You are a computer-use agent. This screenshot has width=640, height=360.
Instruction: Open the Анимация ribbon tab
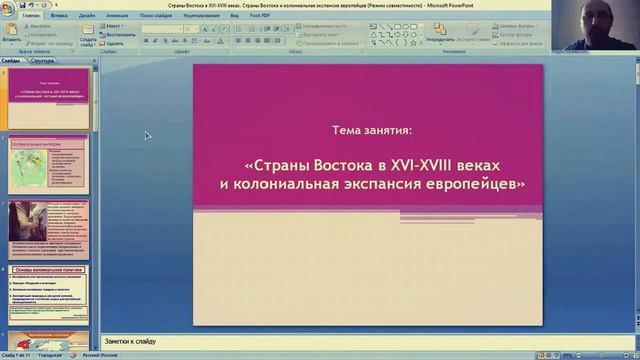117,16
